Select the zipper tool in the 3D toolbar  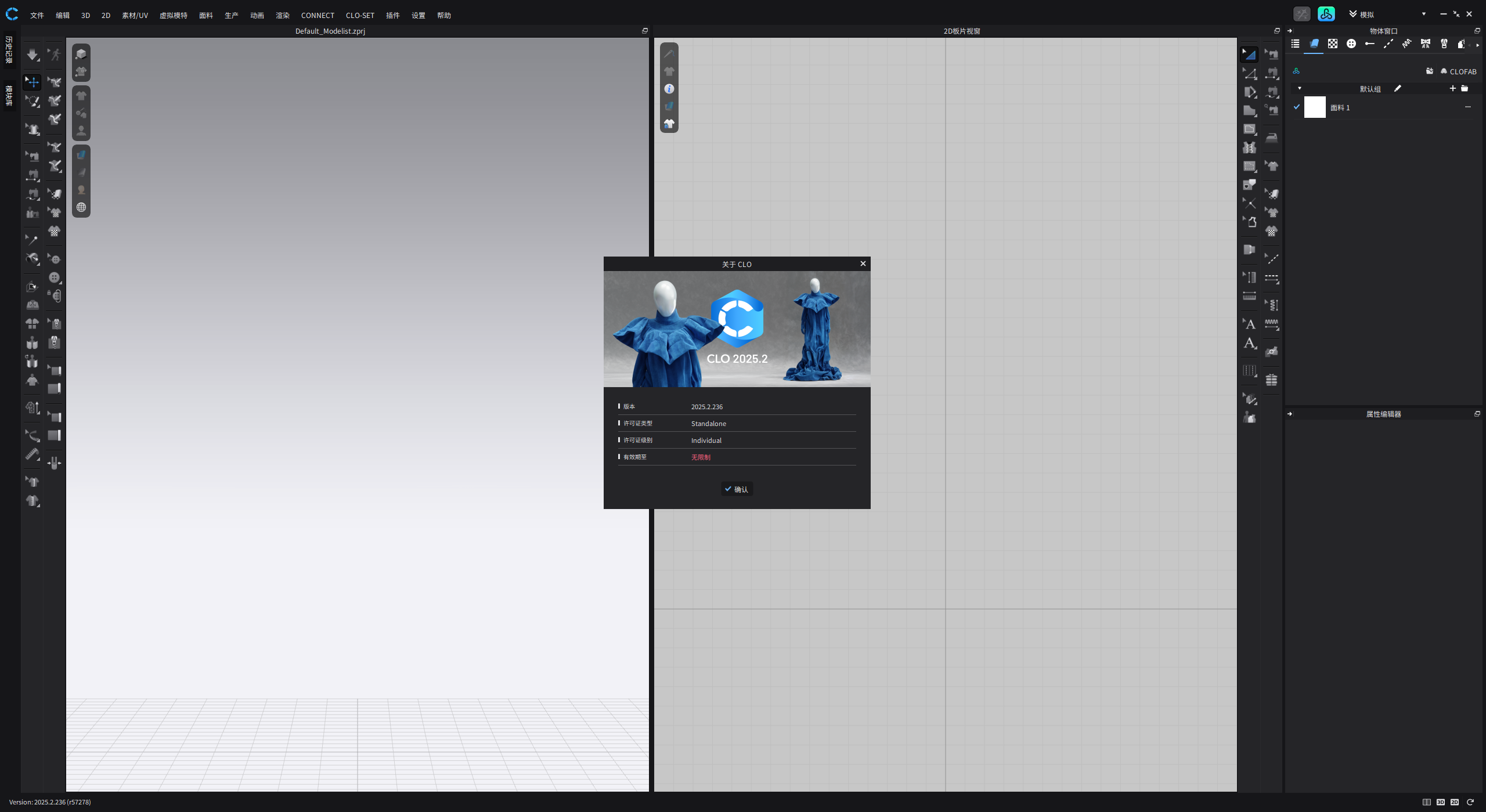54,342
